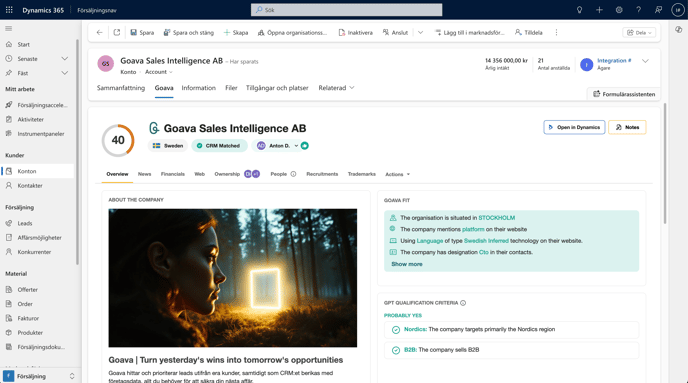
Task: Switch to the Information tab
Action: click(x=198, y=88)
